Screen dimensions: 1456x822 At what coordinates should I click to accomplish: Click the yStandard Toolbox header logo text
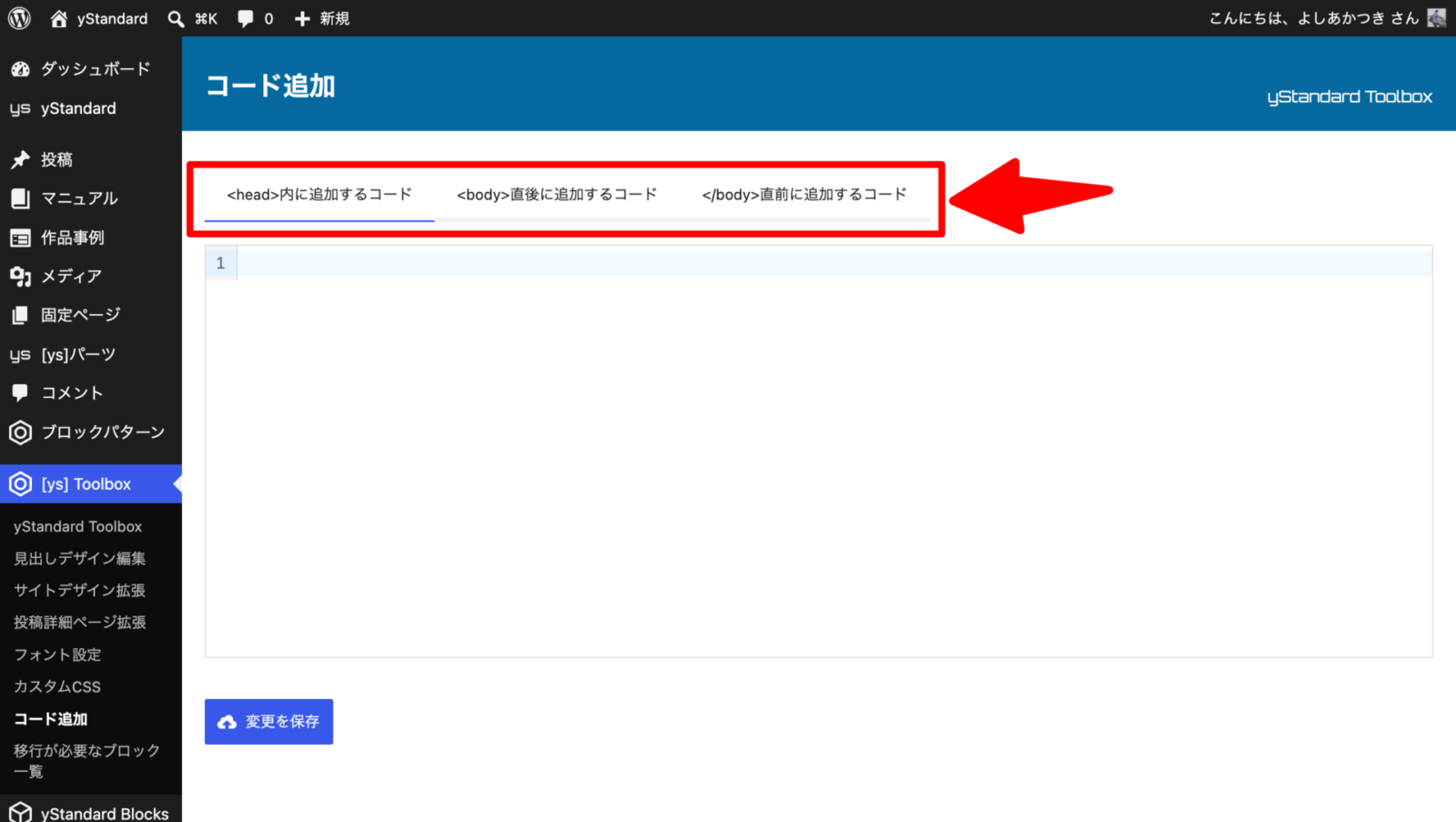[x=1350, y=96]
